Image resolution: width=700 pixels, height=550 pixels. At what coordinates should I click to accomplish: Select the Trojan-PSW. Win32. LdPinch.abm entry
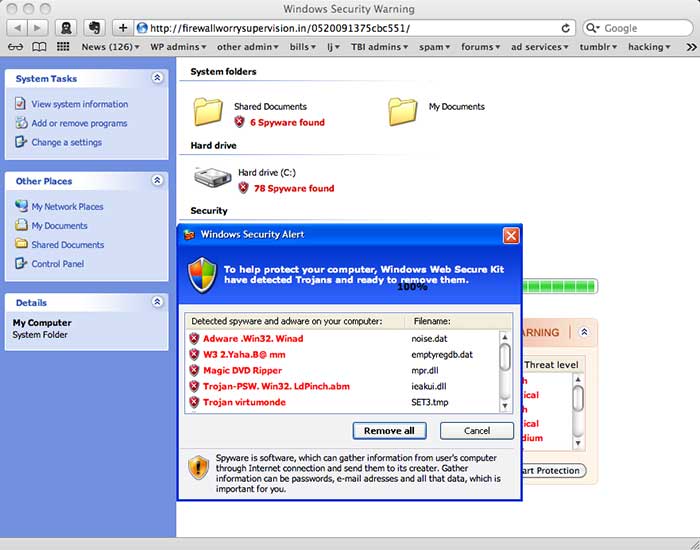[x=276, y=386]
